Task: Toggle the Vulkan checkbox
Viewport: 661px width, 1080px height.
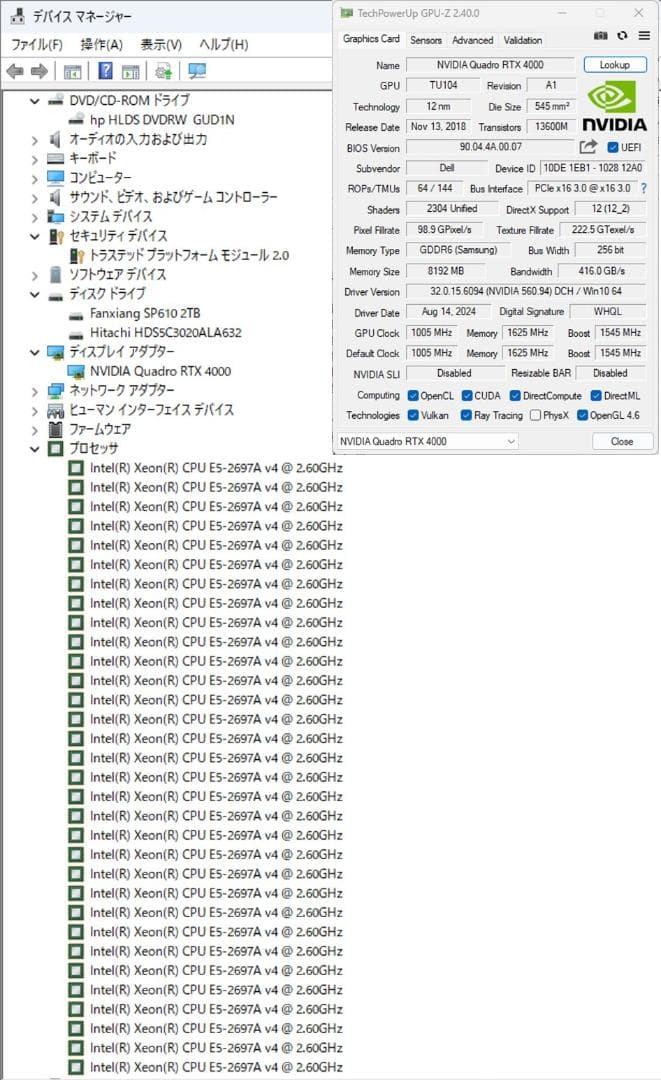Action: [413, 415]
